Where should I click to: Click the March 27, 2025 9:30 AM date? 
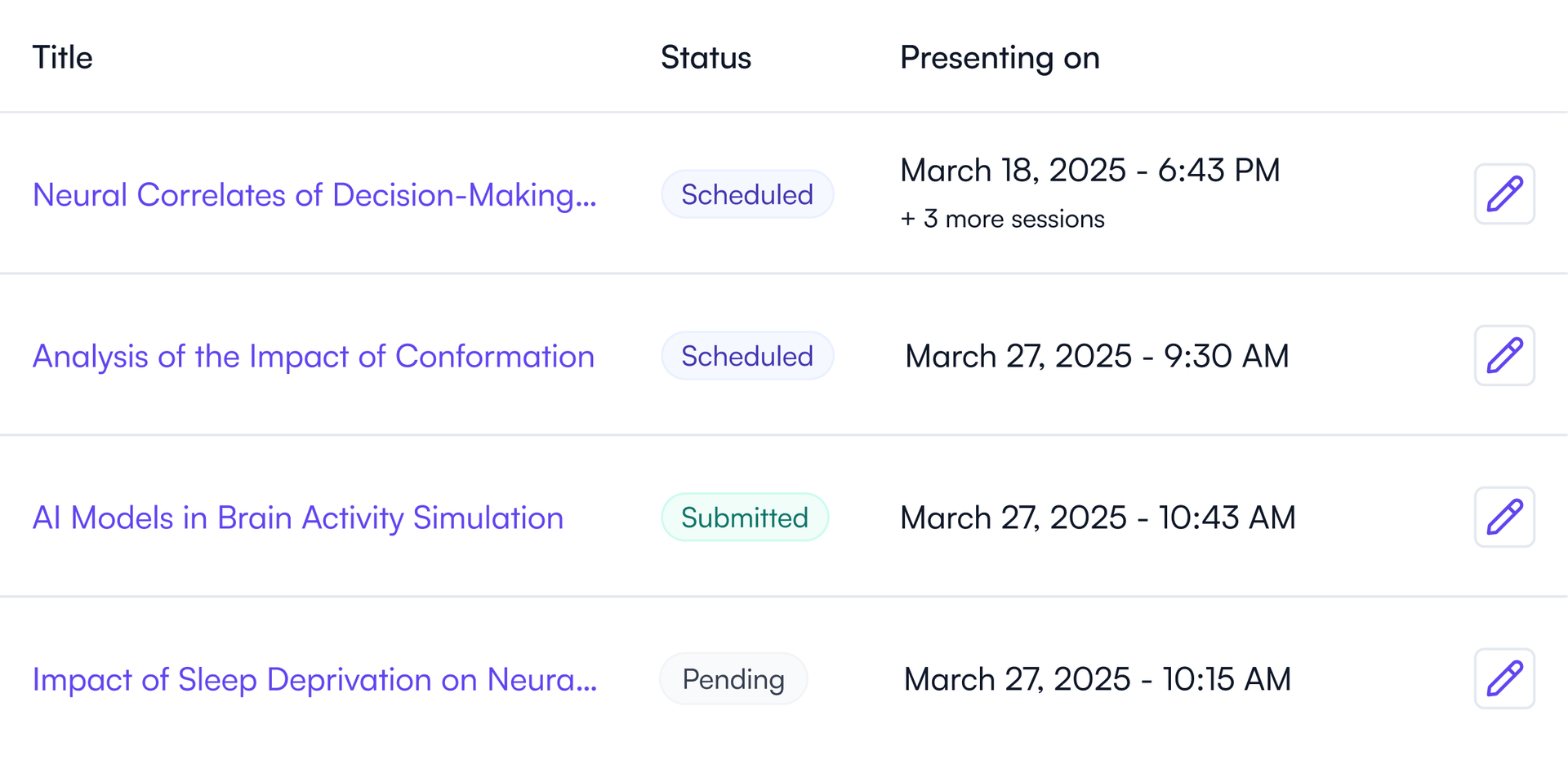pos(1097,357)
